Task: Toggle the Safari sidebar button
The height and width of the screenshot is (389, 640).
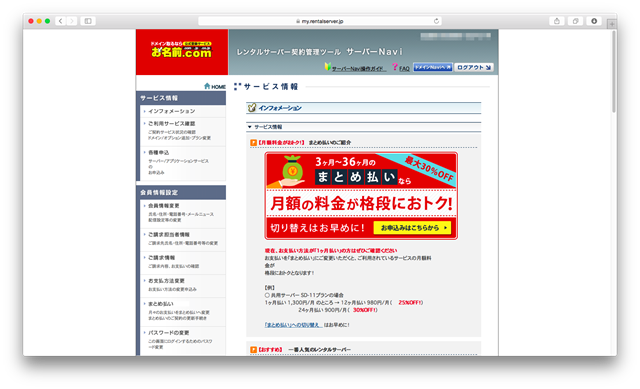Action: (88, 21)
